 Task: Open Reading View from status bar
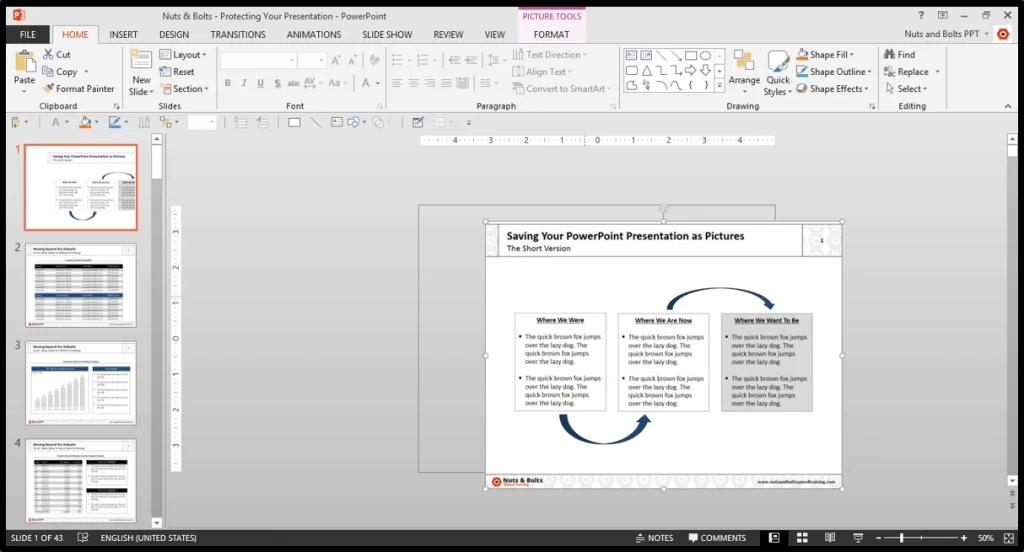click(830, 538)
